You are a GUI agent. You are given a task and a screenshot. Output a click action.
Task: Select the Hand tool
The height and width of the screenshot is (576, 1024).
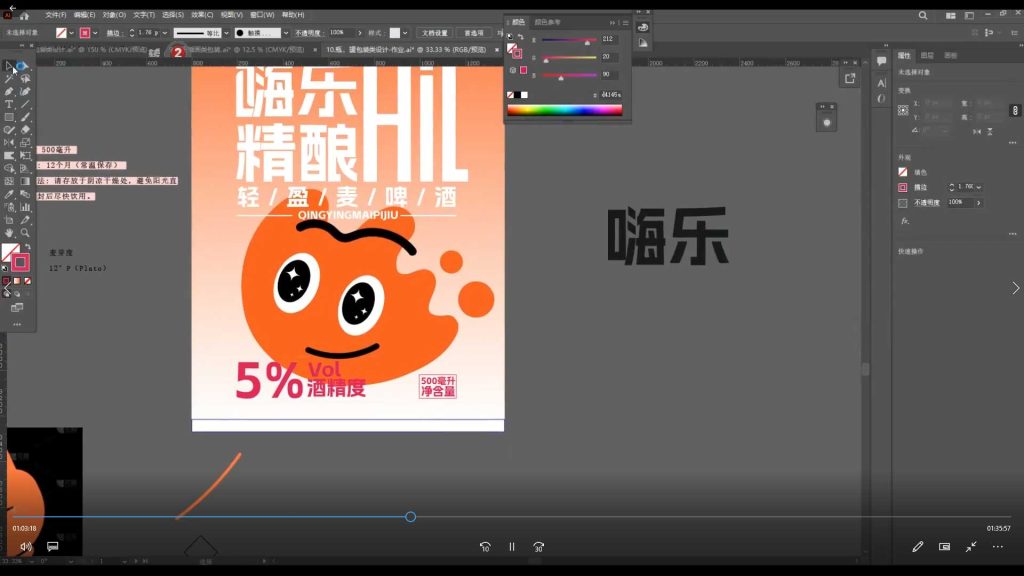[7, 234]
